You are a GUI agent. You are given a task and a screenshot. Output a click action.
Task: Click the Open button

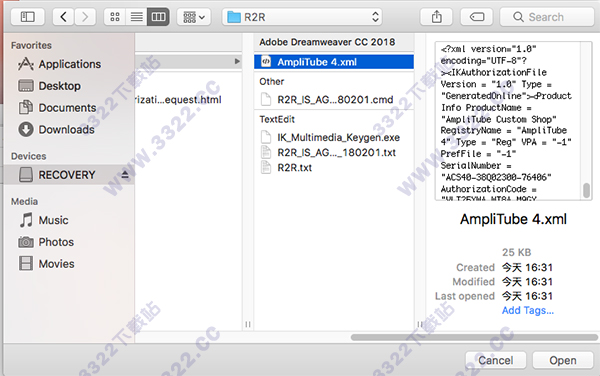click(562, 360)
